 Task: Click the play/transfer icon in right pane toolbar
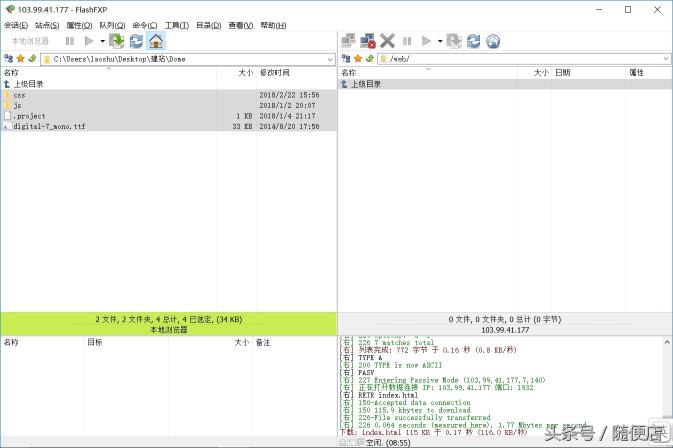(x=427, y=41)
